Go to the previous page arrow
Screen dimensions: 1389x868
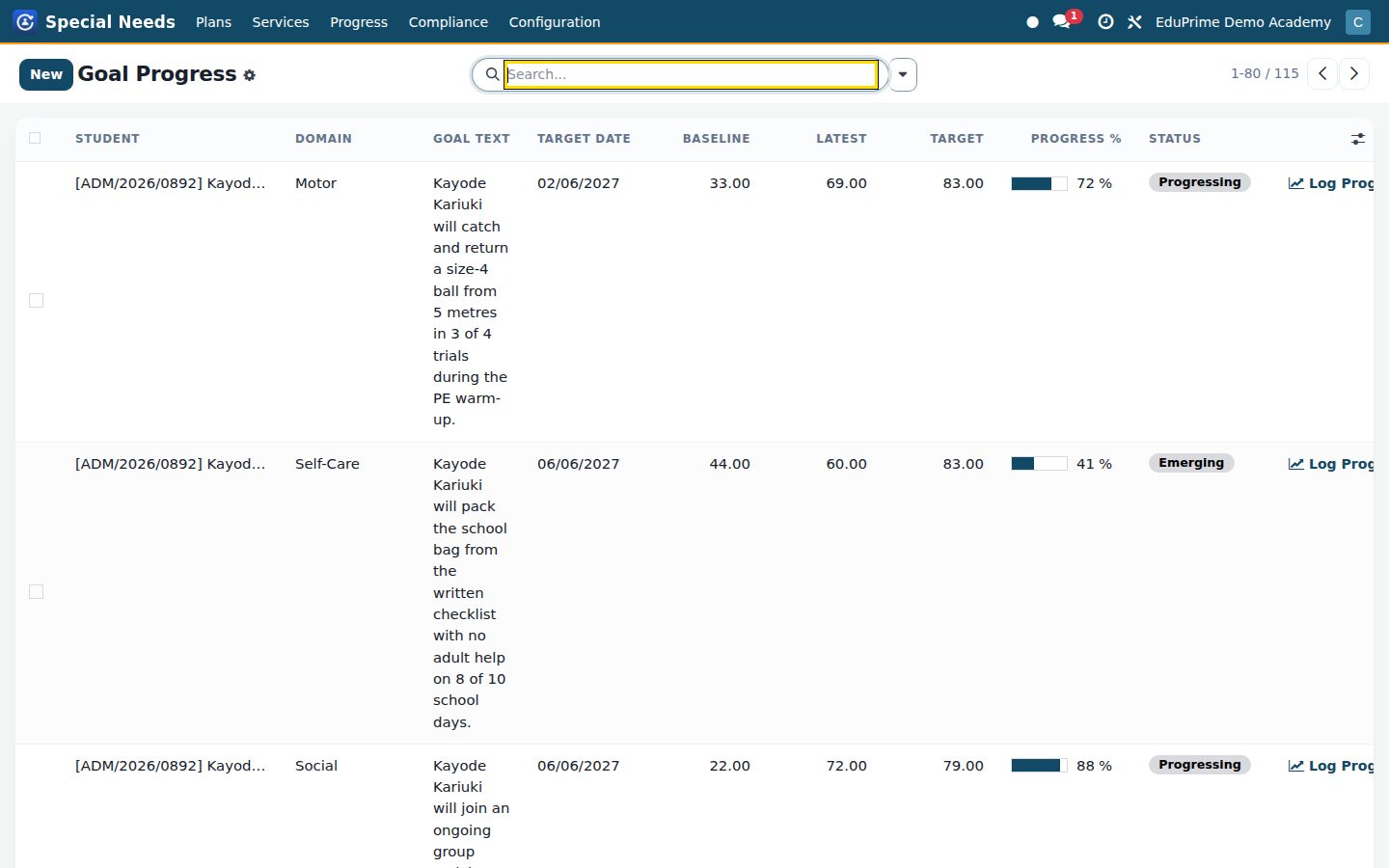tap(1322, 73)
